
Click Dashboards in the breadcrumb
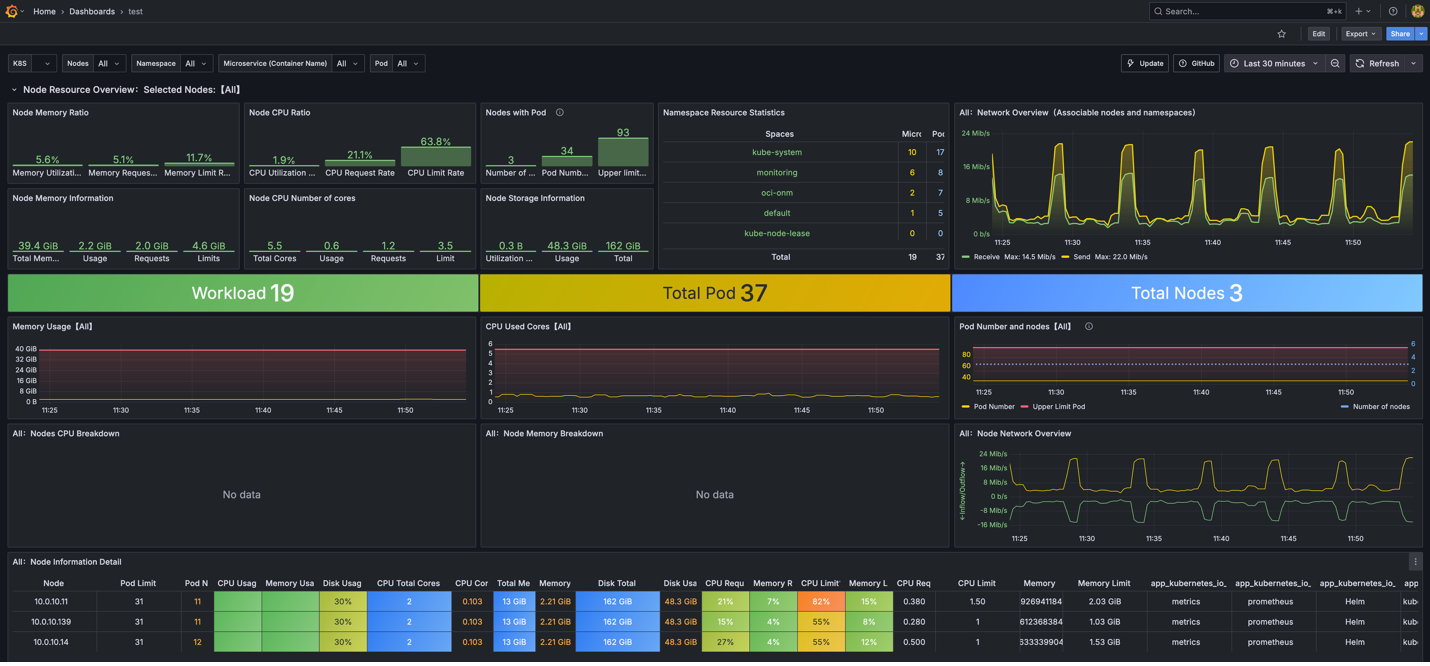tap(90, 11)
